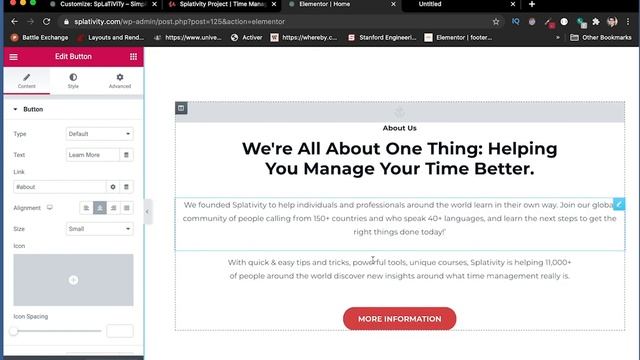Image resolution: width=640 pixels, height=360 pixels.
Task: Click the MORE INFORMATION button
Action: (400, 319)
